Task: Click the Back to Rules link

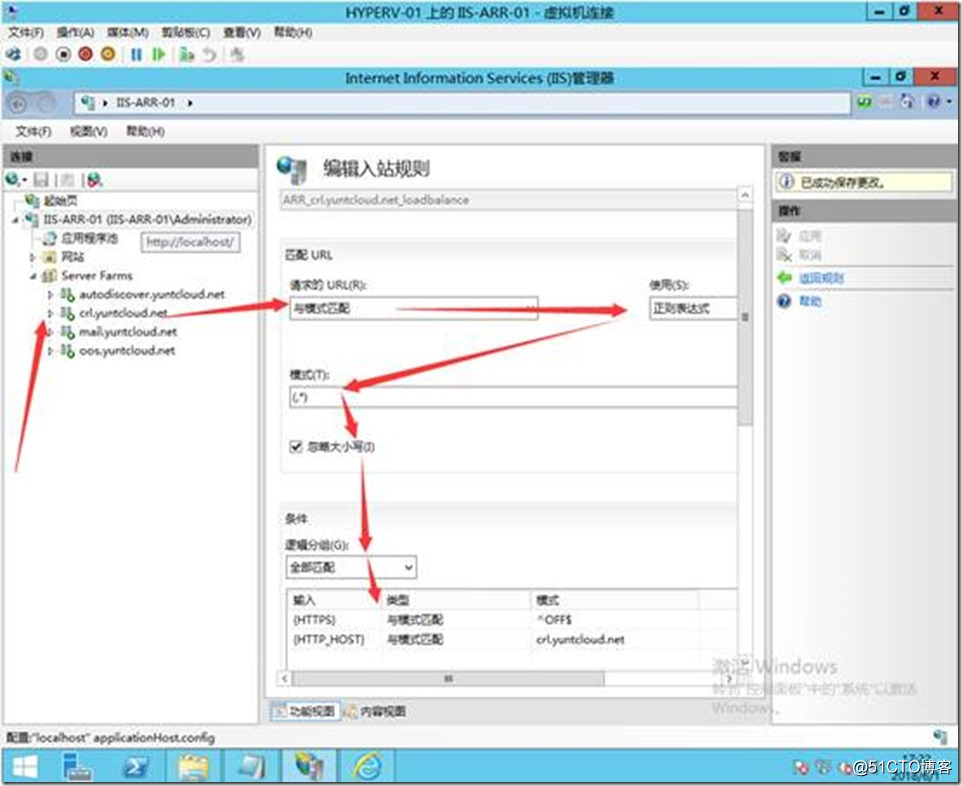Action: [x=821, y=278]
